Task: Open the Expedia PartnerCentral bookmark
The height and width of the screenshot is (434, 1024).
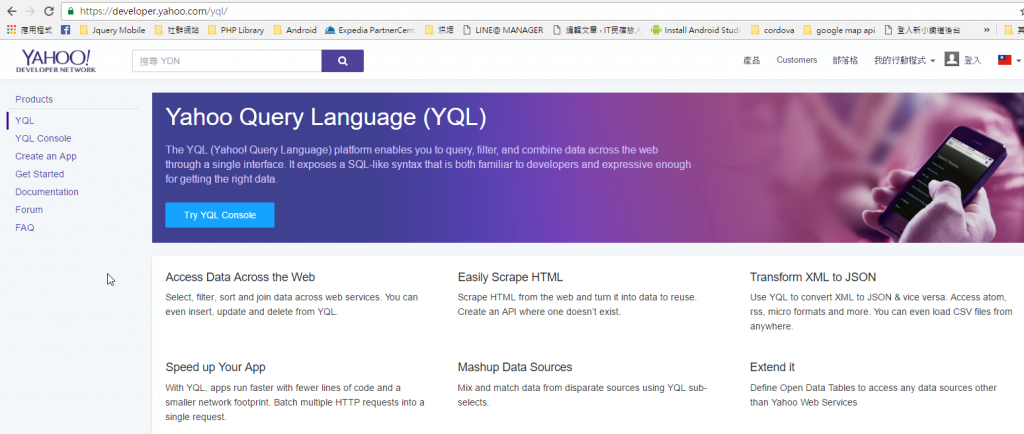Action: point(370,30)
